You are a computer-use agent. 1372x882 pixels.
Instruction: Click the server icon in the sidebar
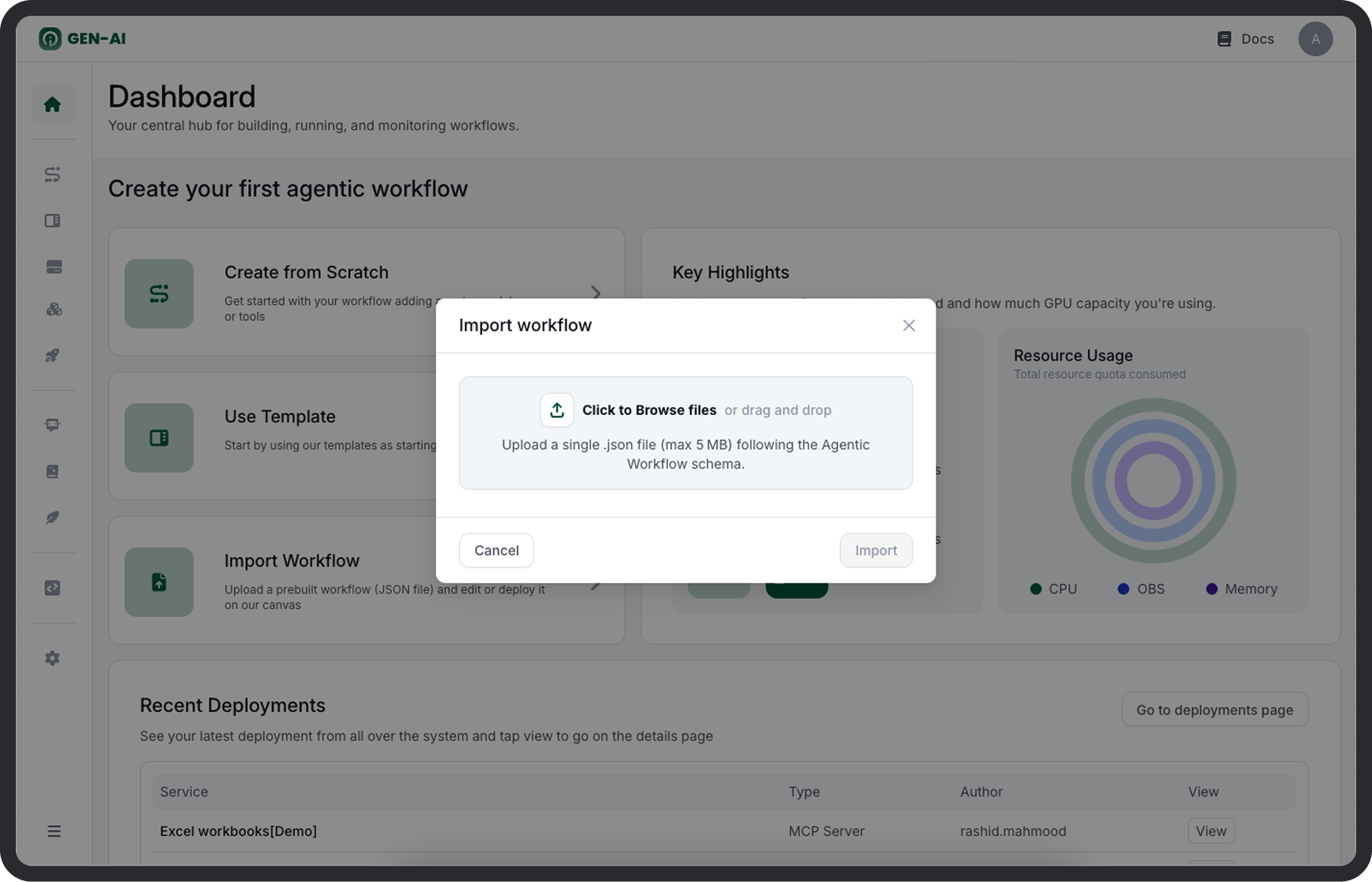click(x=53, y=267)
